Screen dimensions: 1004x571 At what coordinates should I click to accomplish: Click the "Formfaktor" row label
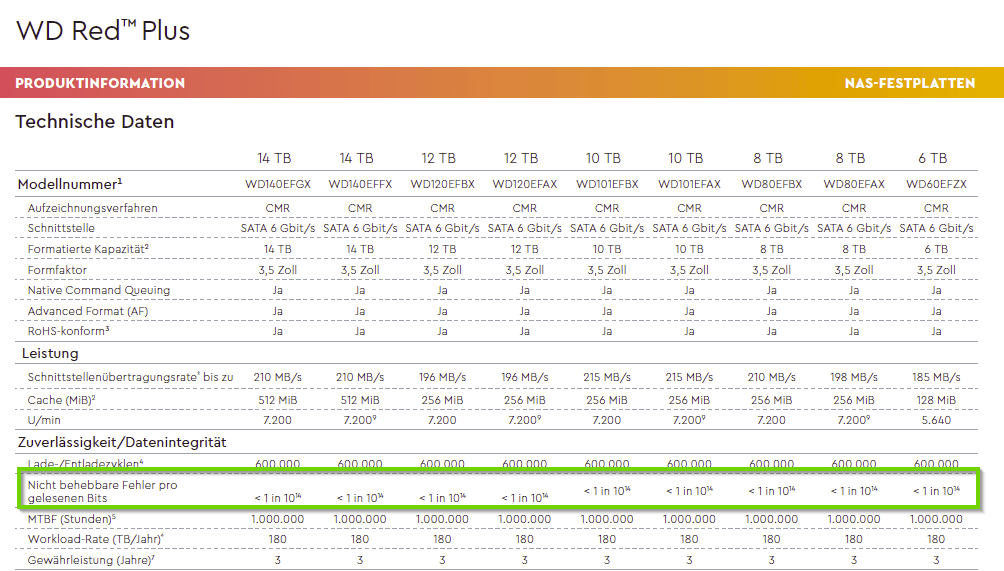[x=57, y=270]
